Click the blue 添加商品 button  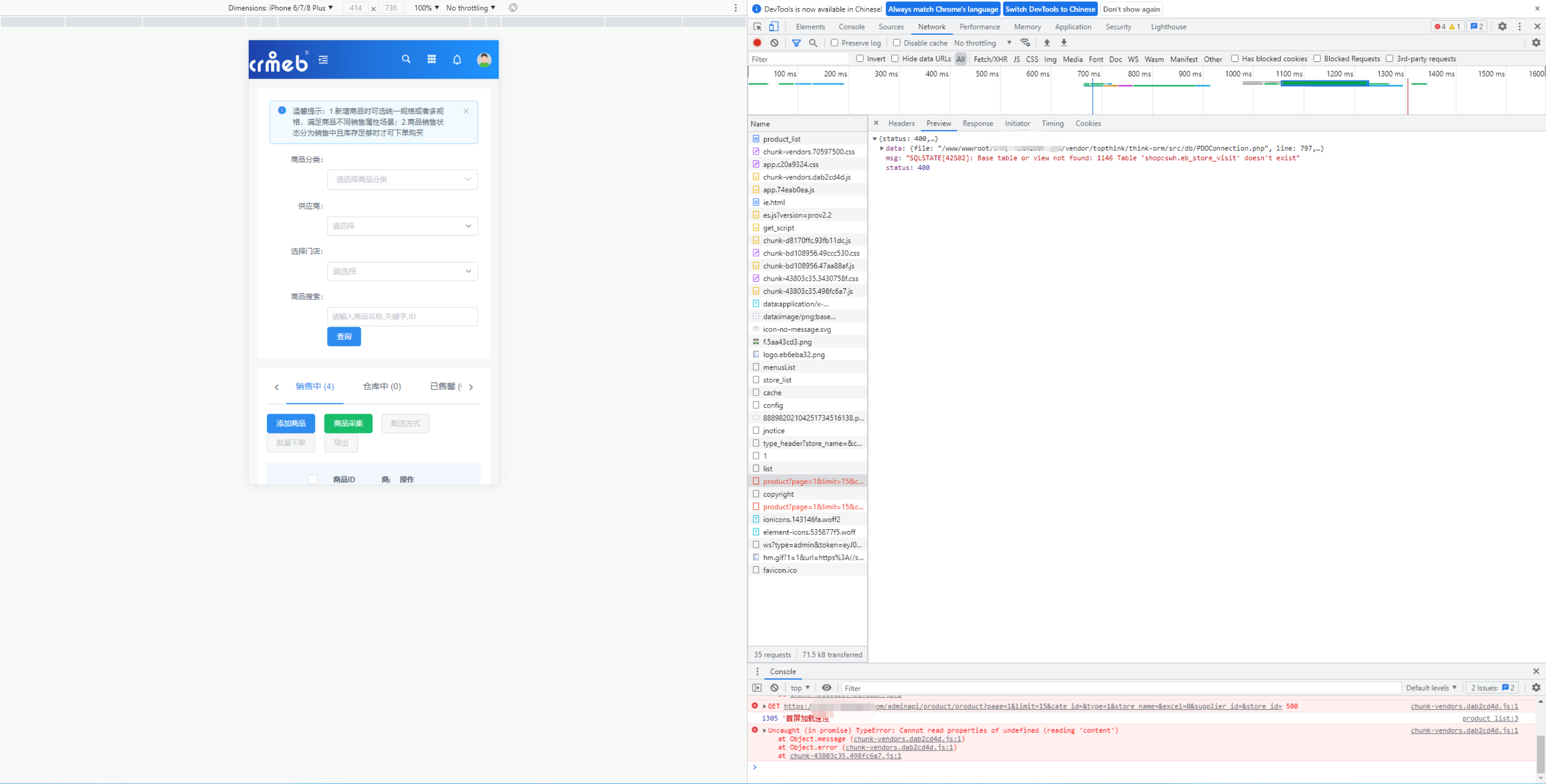pos(290,424)
